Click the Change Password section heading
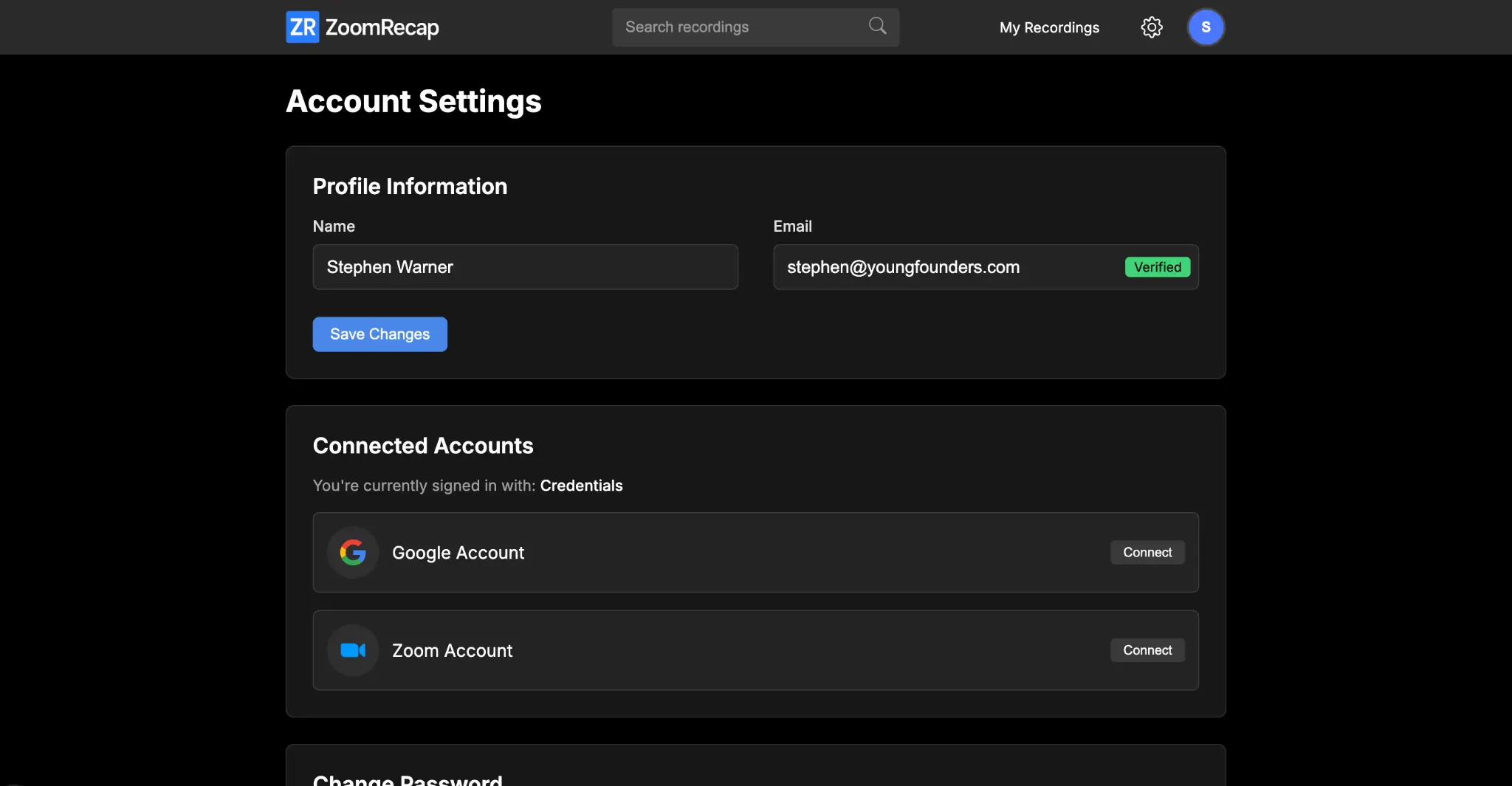The height and width of the screenshot is (786, 1512). coord(408,779)
